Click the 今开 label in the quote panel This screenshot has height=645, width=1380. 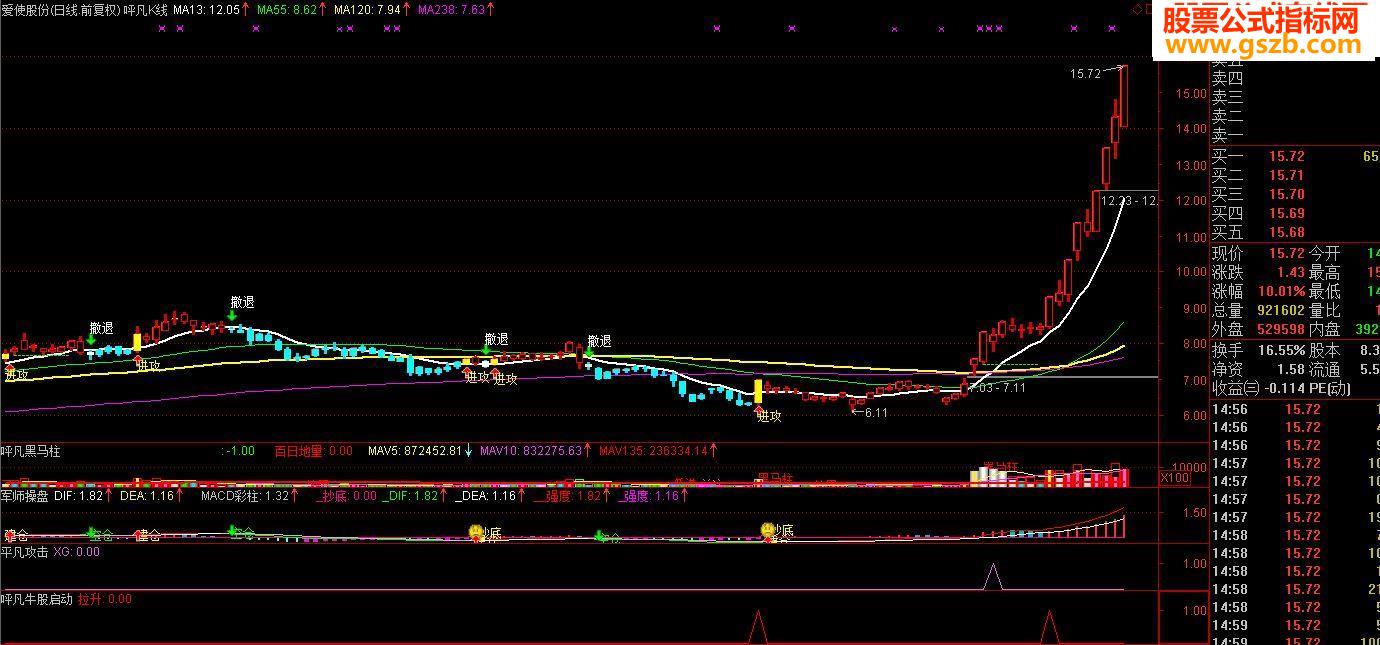click(x=1324, y=253)
